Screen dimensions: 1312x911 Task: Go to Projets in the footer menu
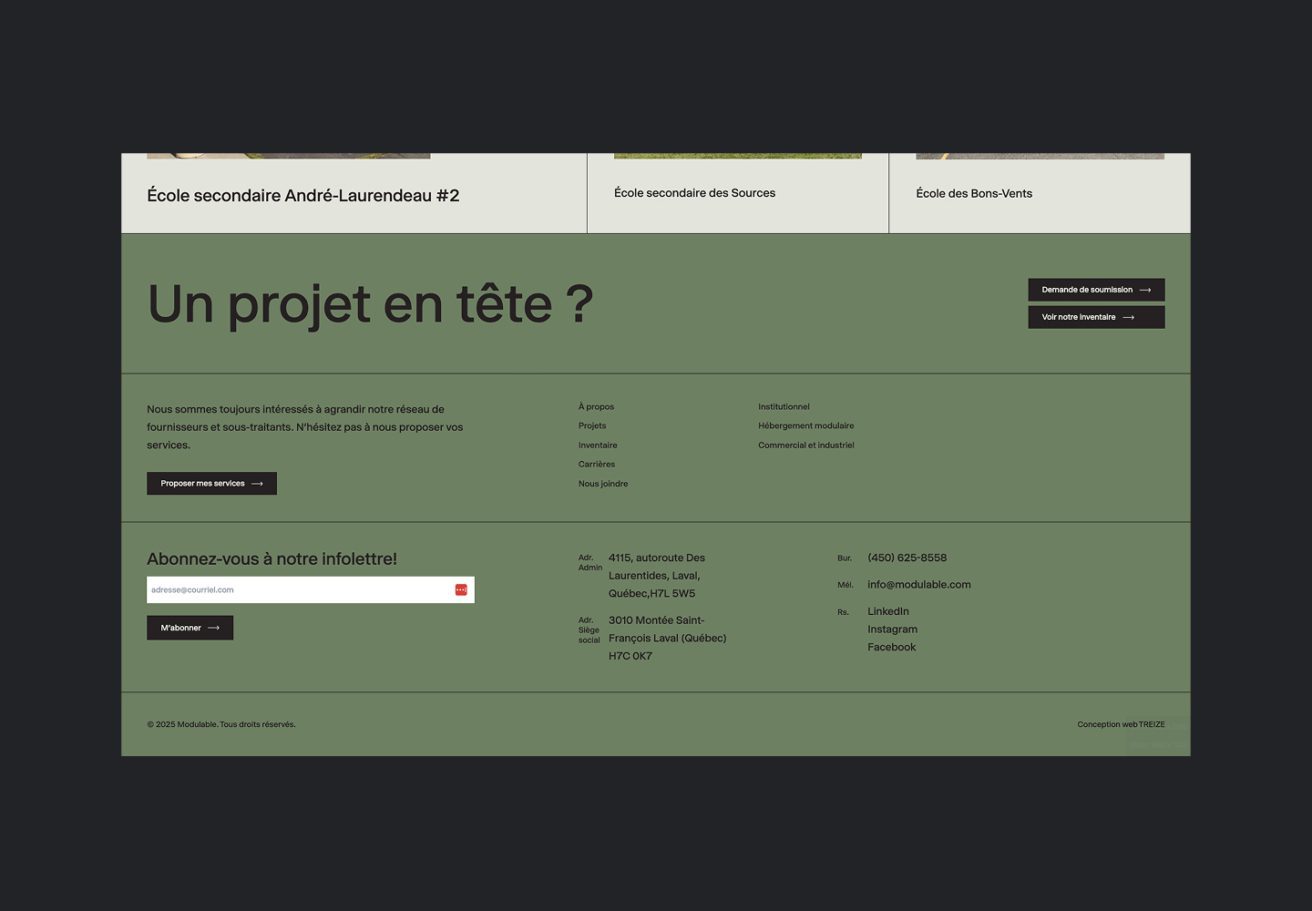592,426
